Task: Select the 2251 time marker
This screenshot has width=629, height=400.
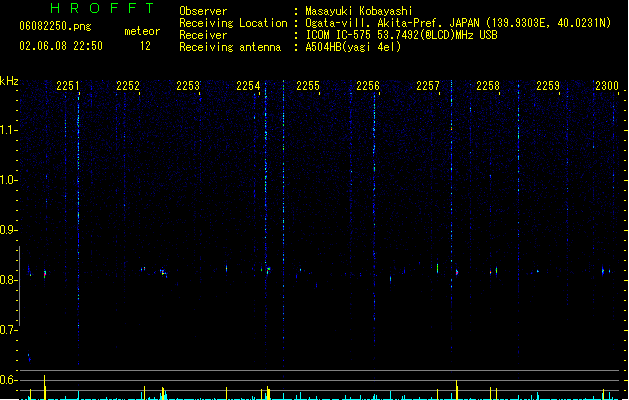Action: 68,86
